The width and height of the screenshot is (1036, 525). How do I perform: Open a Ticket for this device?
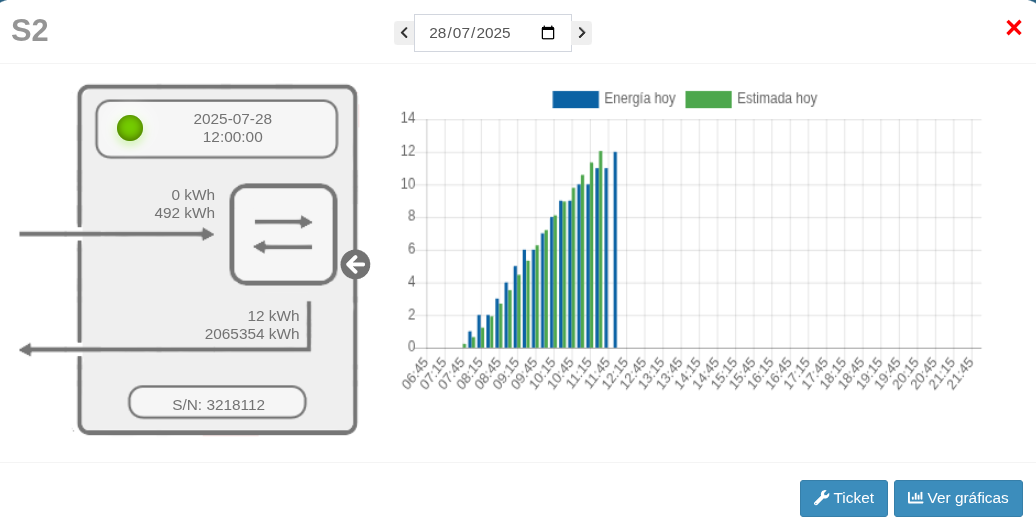click(843, 498)
